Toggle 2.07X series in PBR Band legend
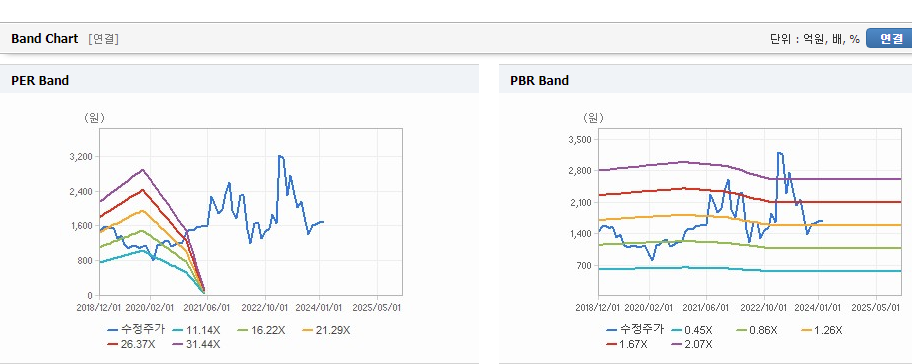Screen dimensions: 912x364 (x=692, y=344)
